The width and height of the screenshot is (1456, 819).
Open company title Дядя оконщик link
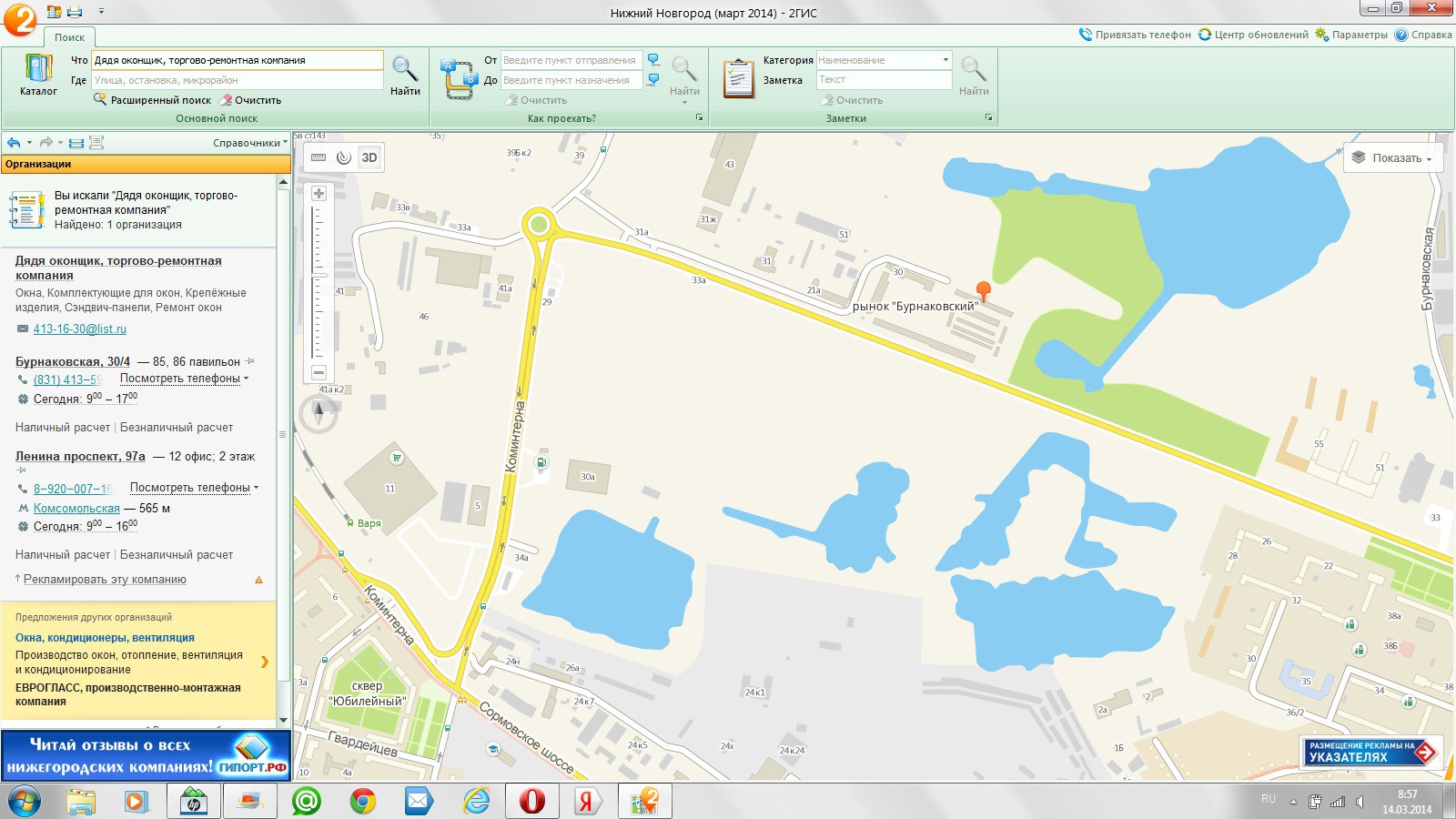point(118,268)
